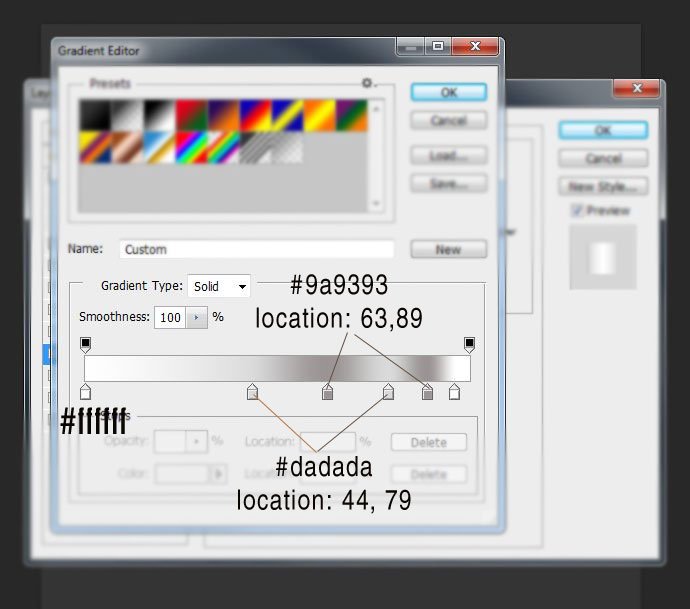Maximize the Gradient Editor window
This screenshot has height=609, width=690.
[438, 46]
